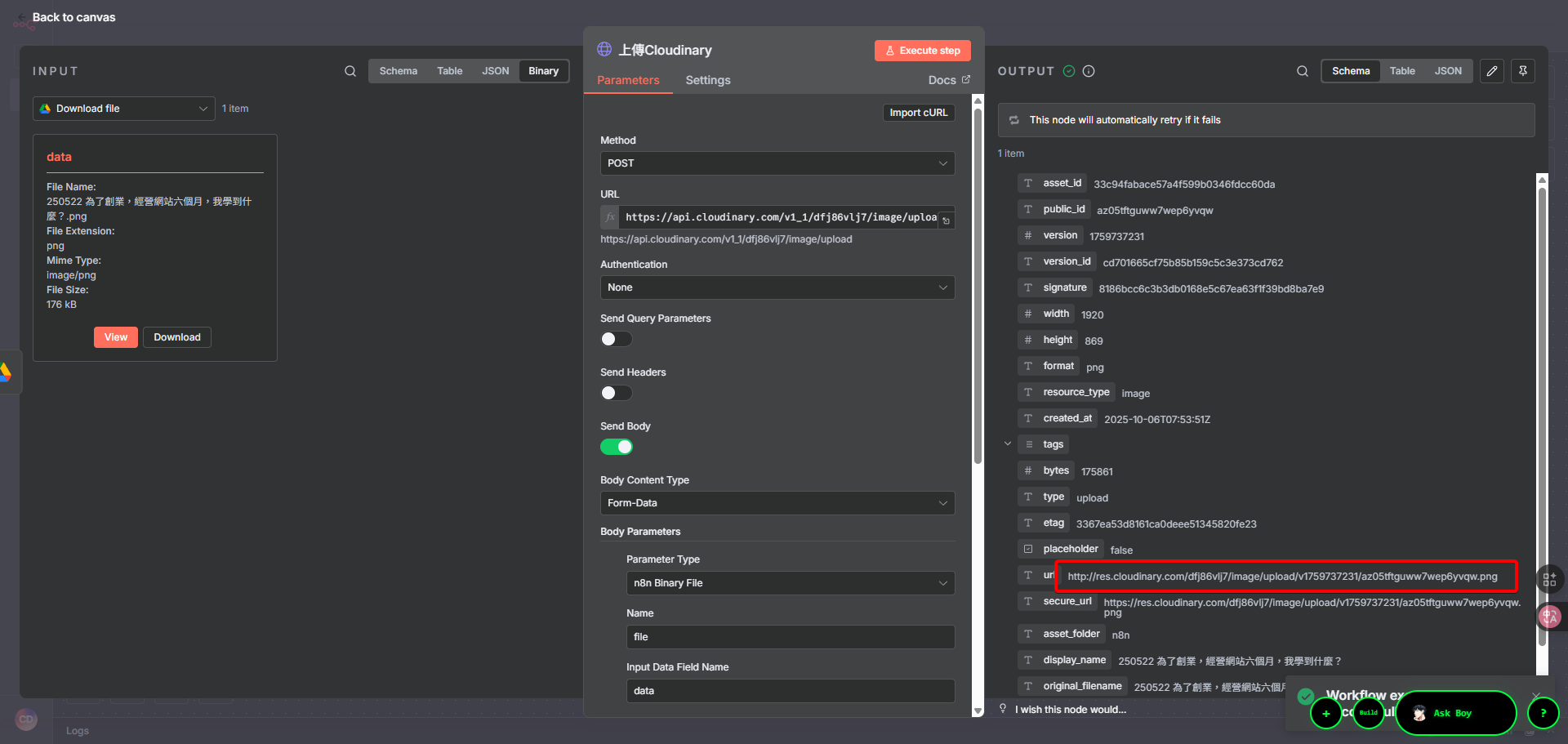1568x744 pixels.
Task: Pin the output data with pin icon
Action: [1522, 71]
